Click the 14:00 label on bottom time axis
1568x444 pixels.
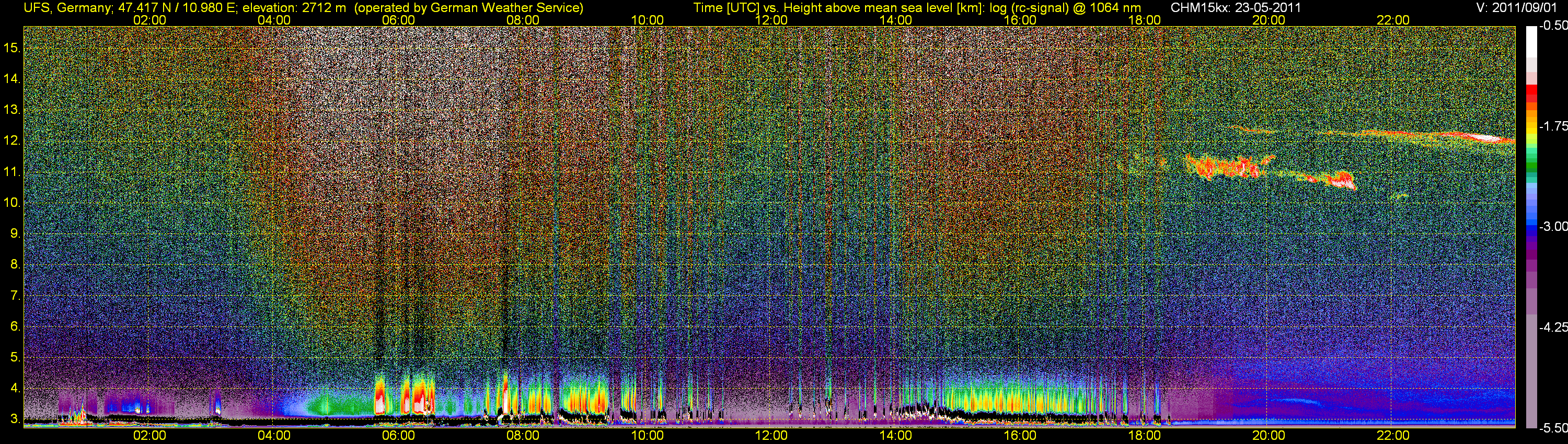(x=895, y=436)
